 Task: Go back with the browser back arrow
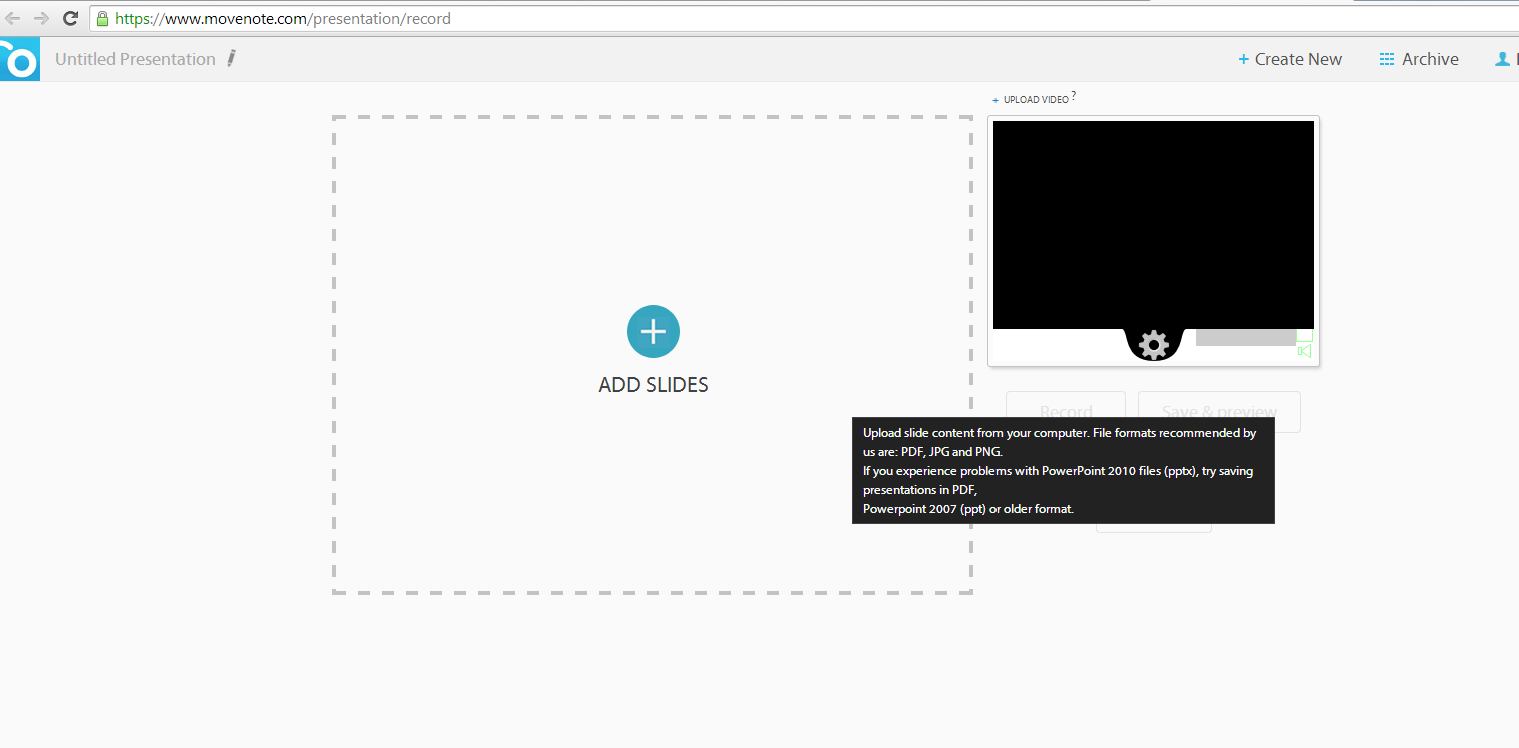tap(13, 18)
